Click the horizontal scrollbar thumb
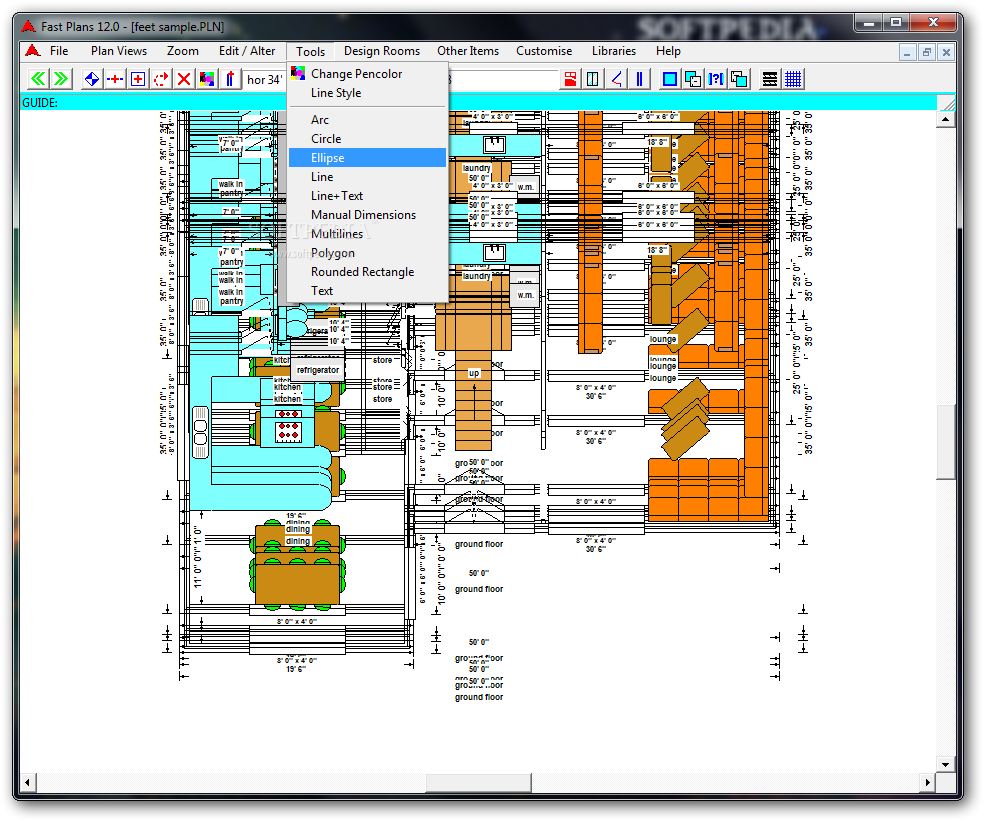The width and height of the screenshot is (984, 821). pos(478,782)
